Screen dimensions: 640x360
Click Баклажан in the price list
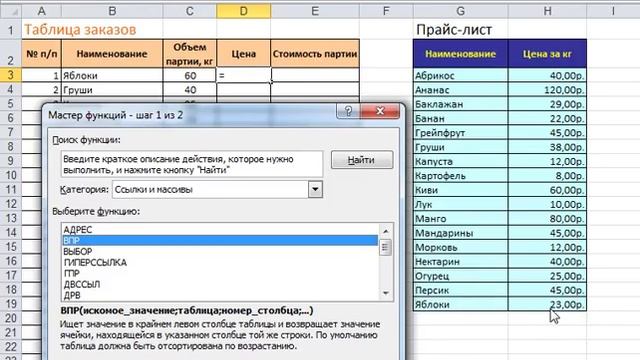tap(460, 104)
